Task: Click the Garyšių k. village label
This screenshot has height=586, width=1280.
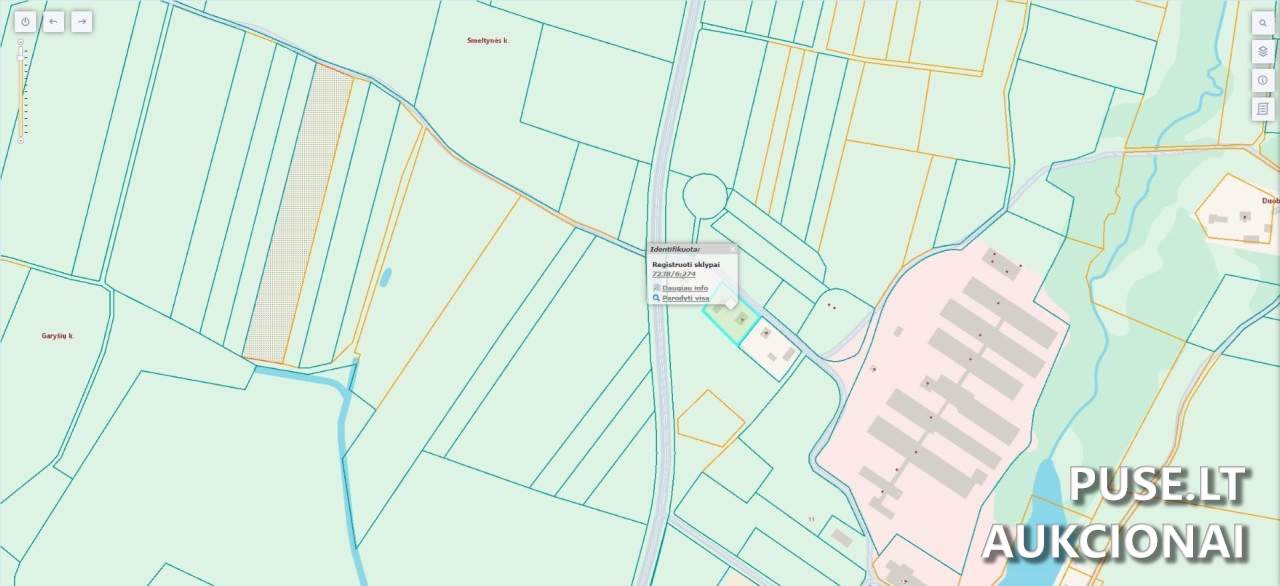Action: point(58,337)
